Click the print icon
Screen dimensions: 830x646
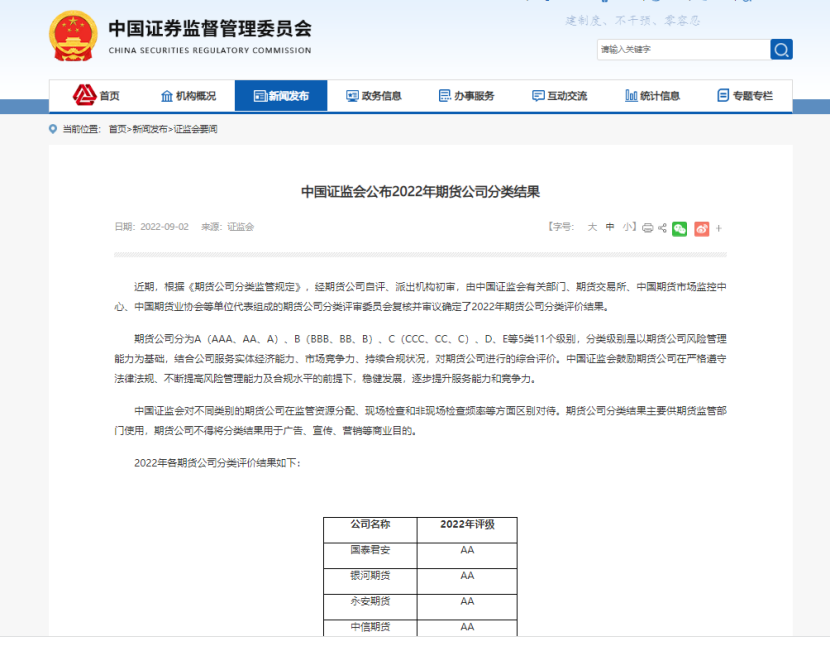click(647, 228)
